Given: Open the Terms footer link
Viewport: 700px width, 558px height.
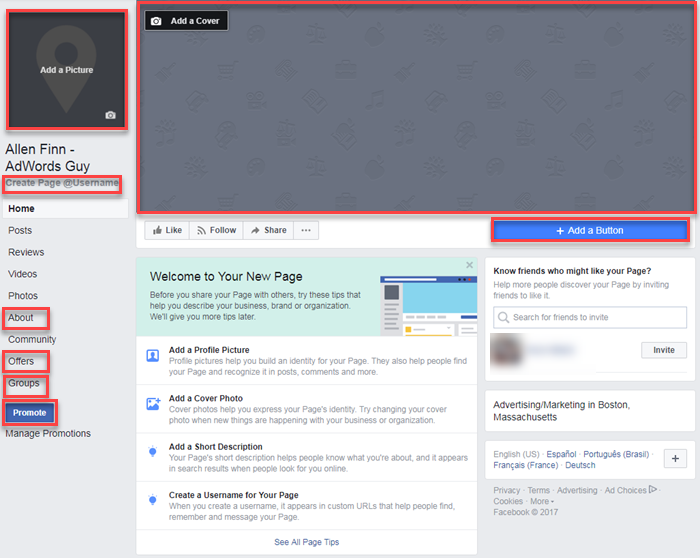Looking at the screenshot, I should pyautogui.click(x=538, y=490).
